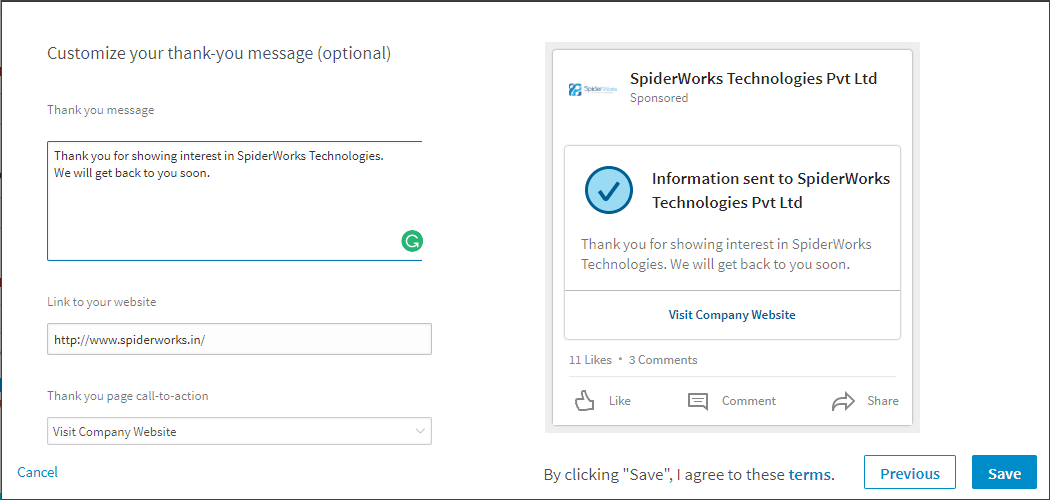Click the green Grammarly icon in message box
Screen dimensions: 1050x500
point(412,240)
